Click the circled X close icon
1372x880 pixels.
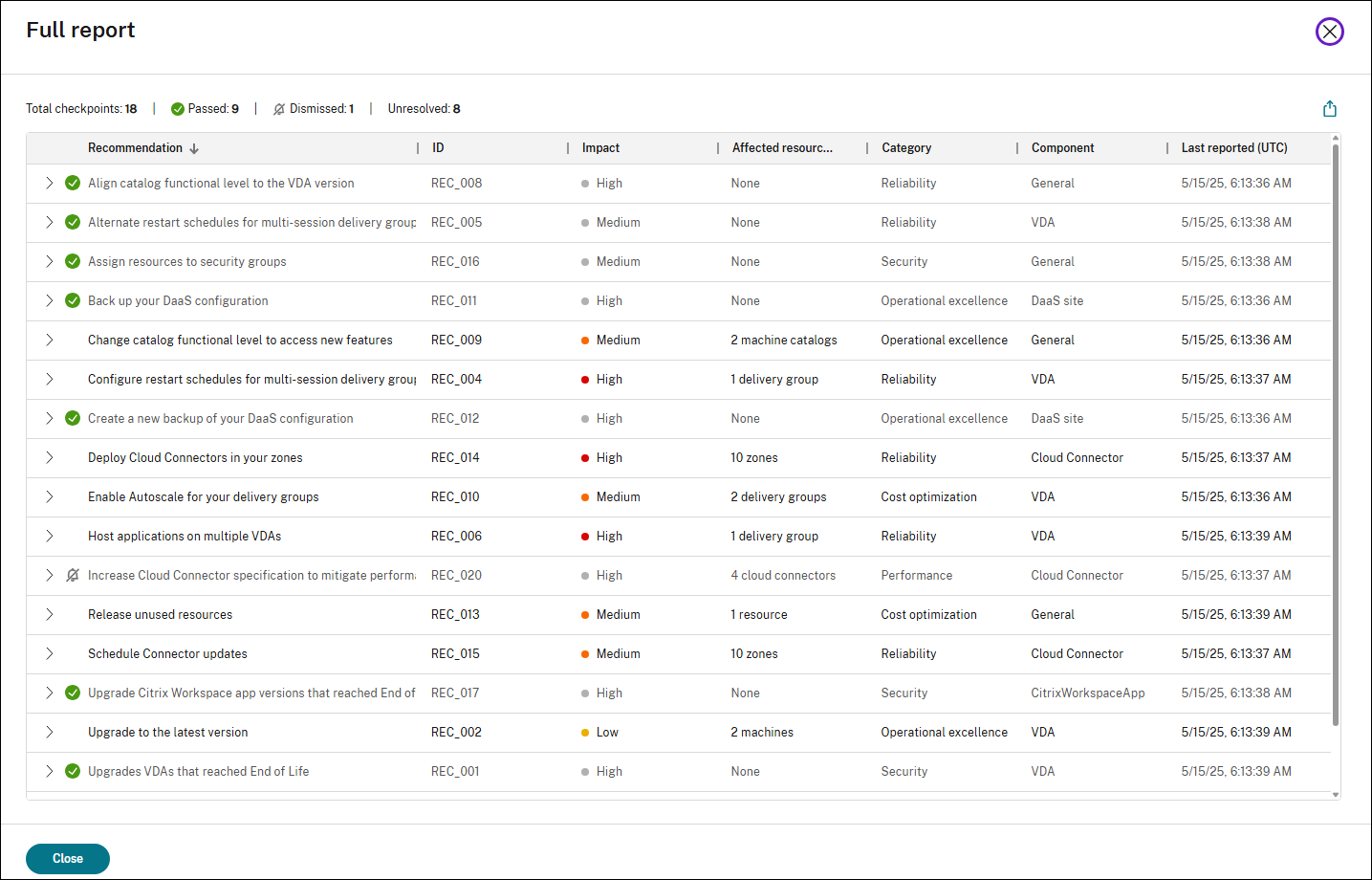coord(1330,32)
